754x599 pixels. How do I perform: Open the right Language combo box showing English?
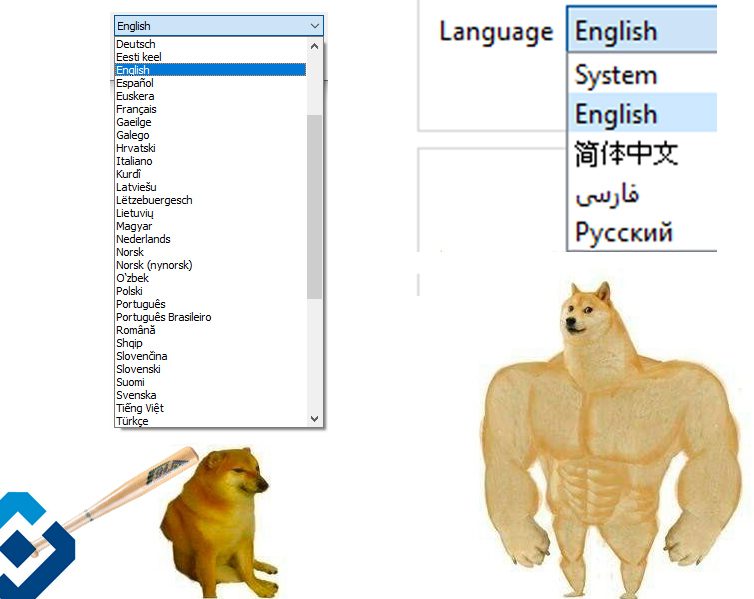[x=642, y=30]
